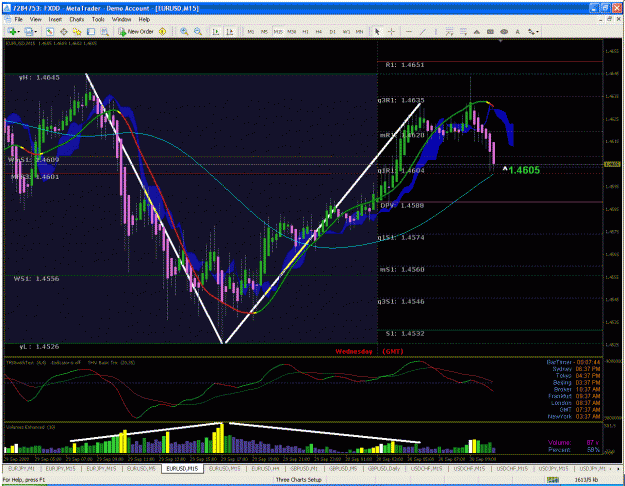Toggle the Navigator window star icon

pyautogui.click(x=77, y=31)
